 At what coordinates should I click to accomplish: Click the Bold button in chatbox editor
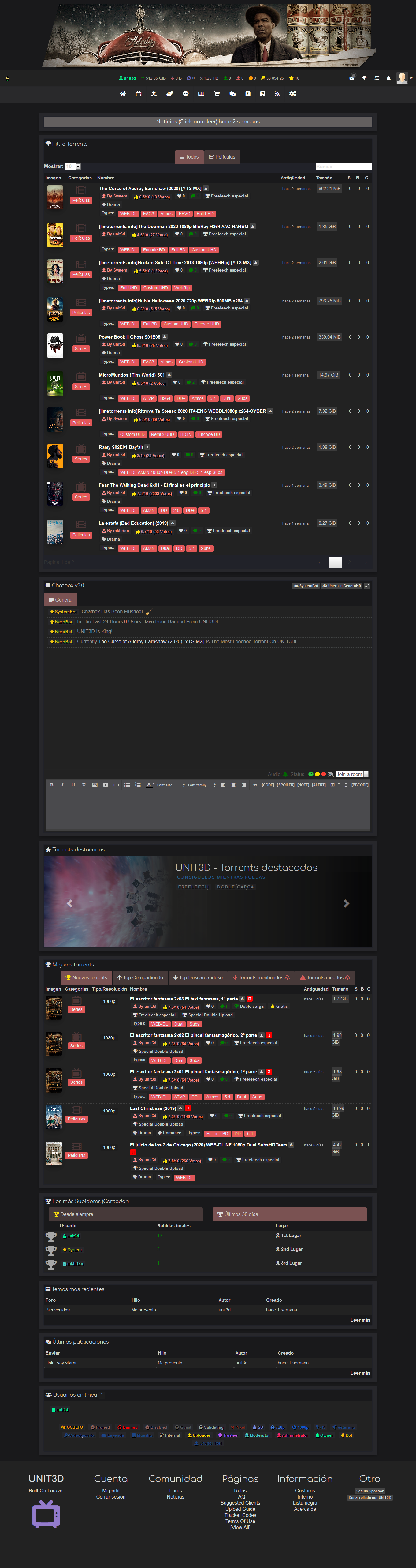click(x=52, y=785)
